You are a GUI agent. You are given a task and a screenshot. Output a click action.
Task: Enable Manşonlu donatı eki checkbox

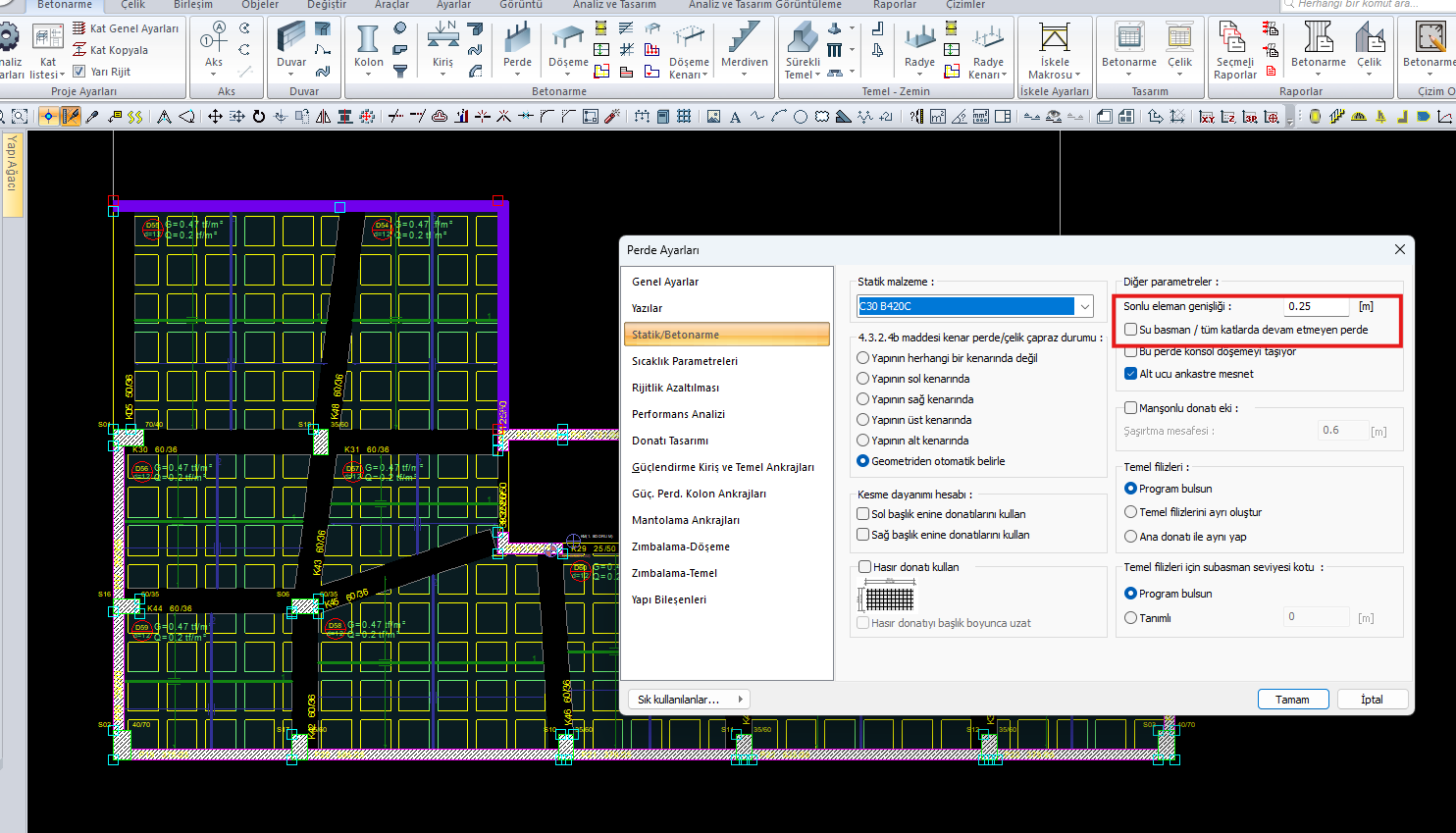coord(1130,407)
